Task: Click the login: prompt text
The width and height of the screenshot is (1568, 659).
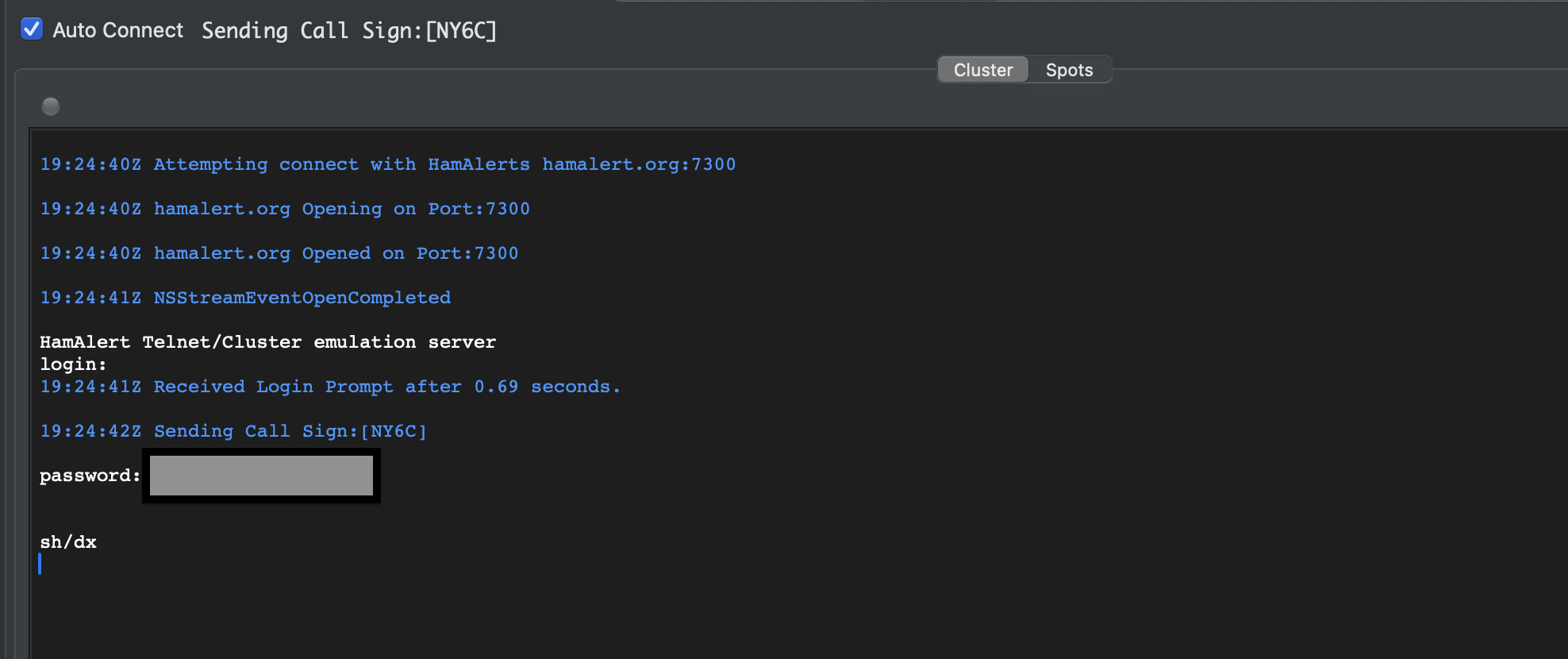Action: (x=73, y=364)
